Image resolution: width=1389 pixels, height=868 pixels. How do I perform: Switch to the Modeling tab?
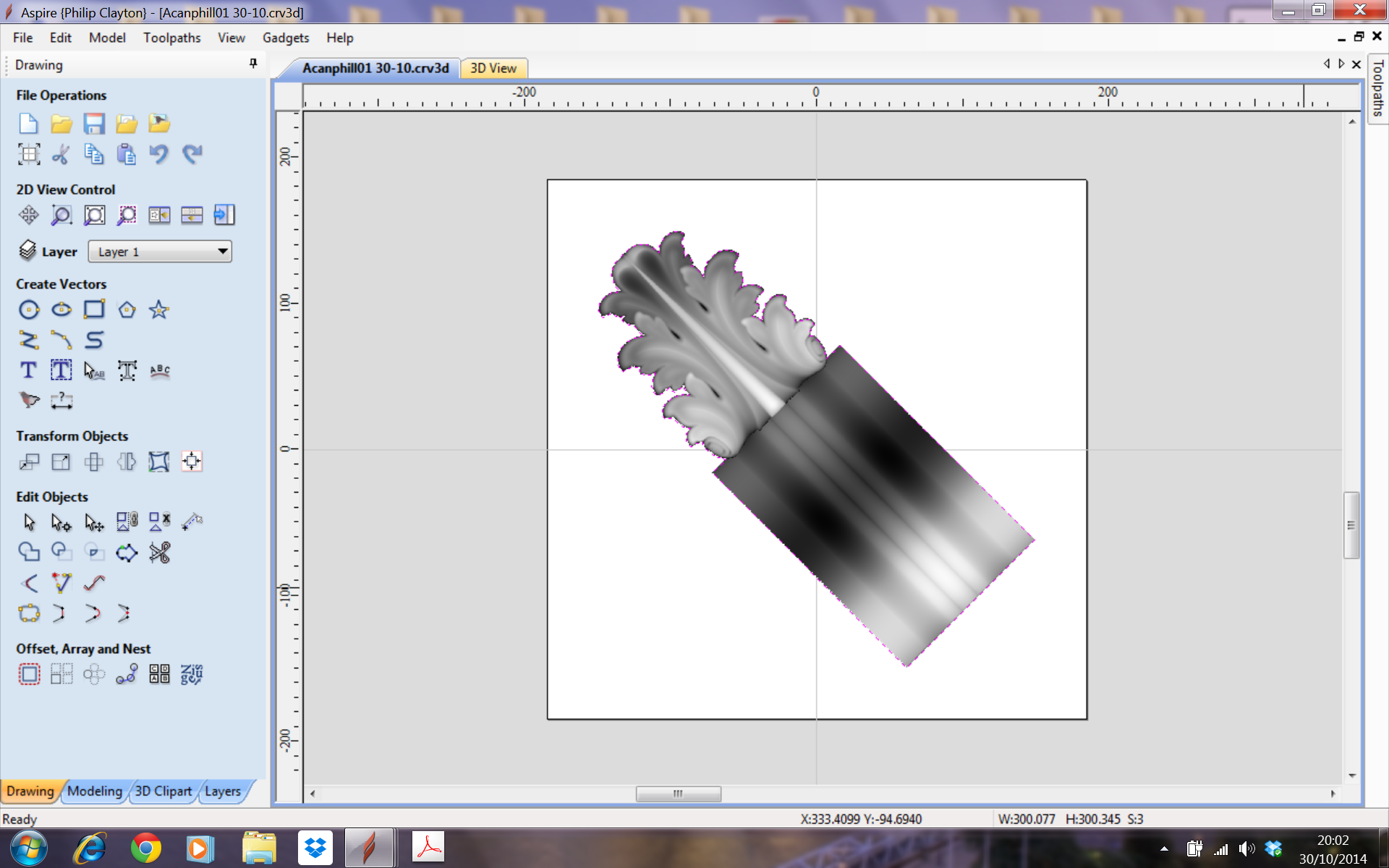(95, 791)
